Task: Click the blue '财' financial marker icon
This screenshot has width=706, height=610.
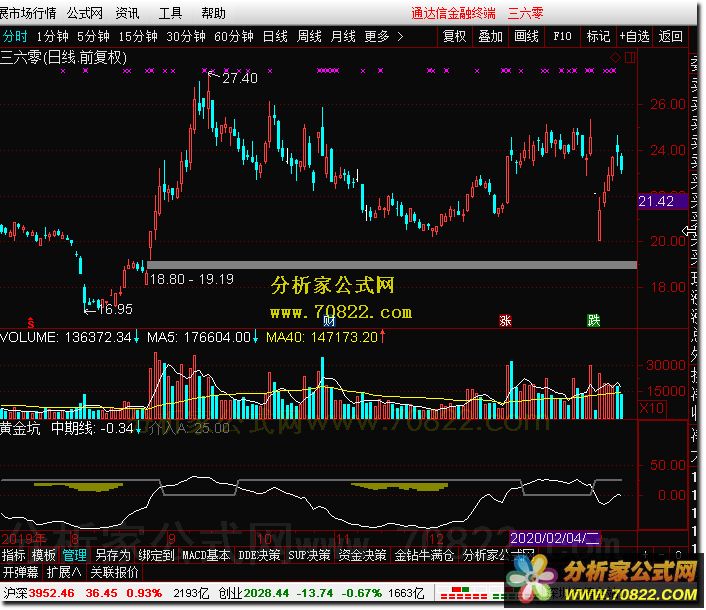Action: (329, 322)
